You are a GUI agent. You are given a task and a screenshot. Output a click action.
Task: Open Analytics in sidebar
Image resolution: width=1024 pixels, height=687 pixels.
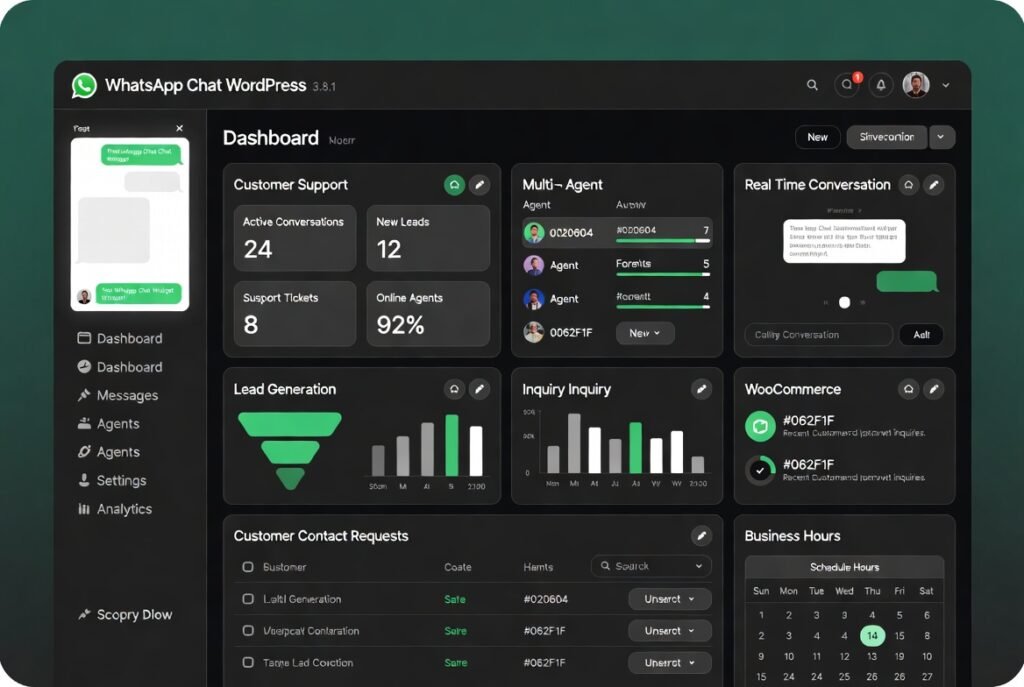[114, 509]
